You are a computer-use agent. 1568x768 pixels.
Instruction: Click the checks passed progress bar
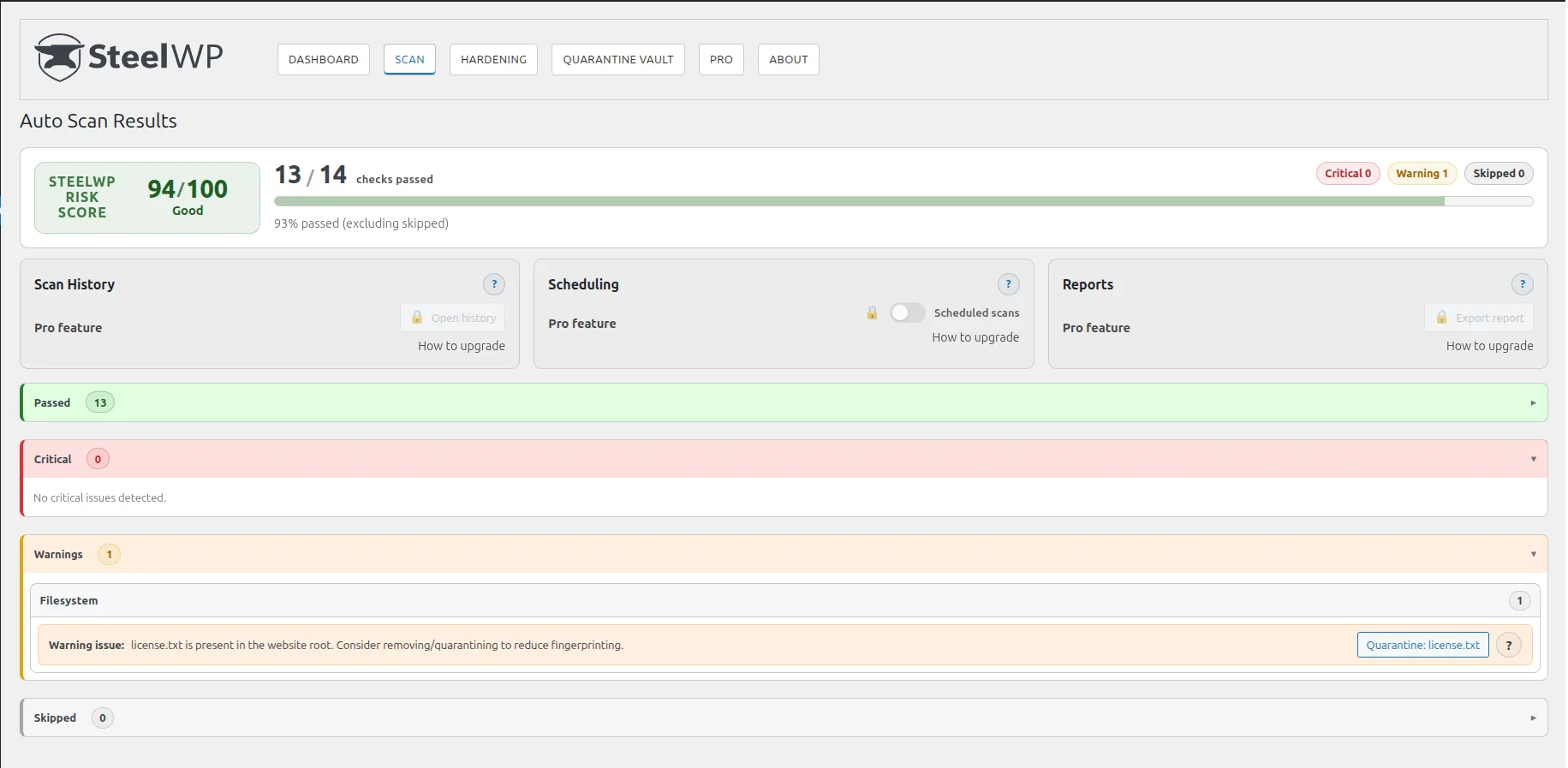point(903,201)
